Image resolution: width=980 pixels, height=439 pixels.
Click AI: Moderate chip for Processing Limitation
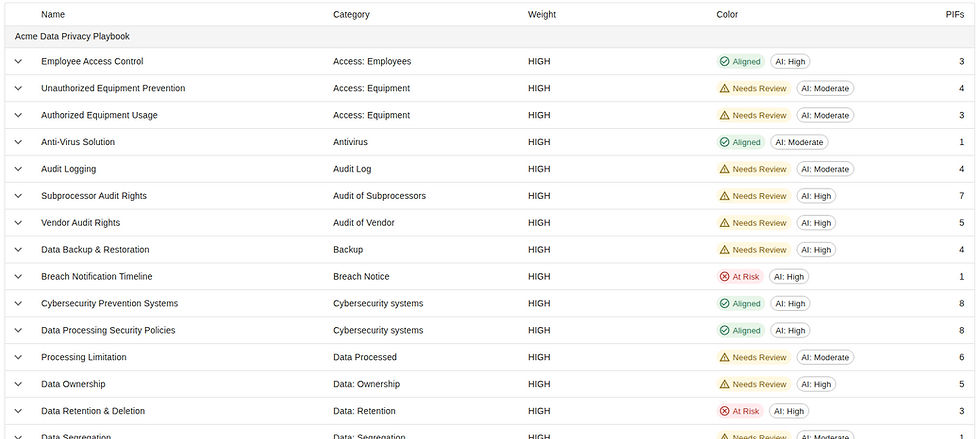(825, 357)
